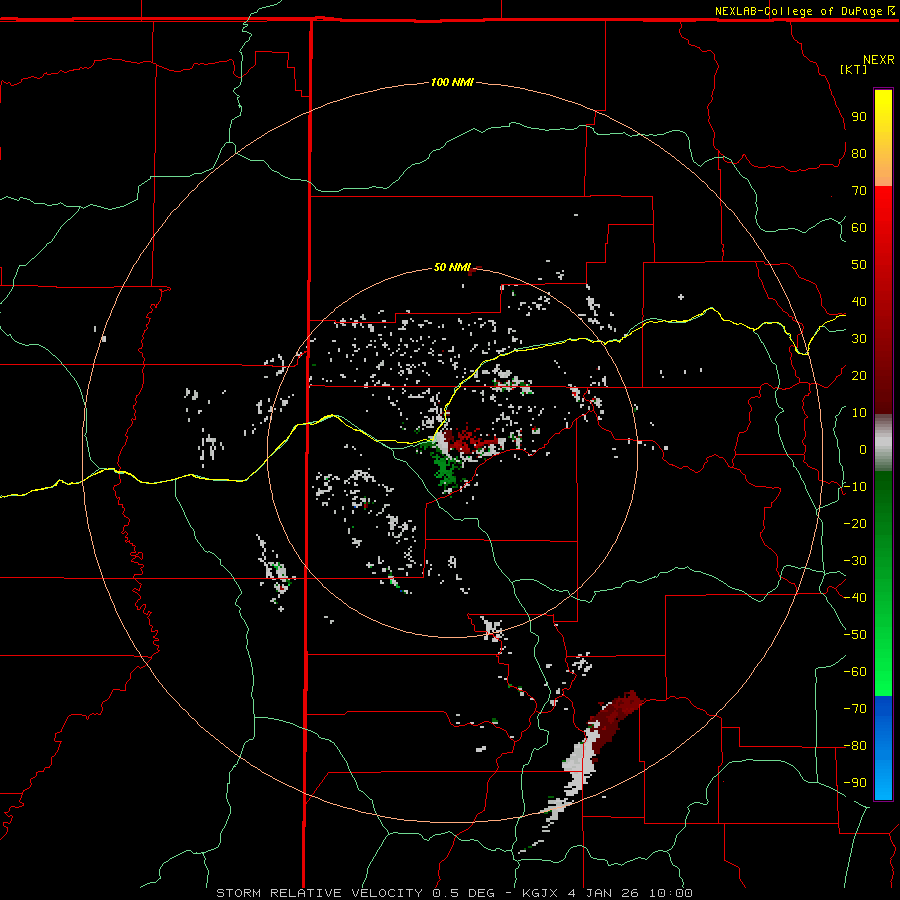
Task: Click the -10 value on velocity scale
Action: (855, 487)
